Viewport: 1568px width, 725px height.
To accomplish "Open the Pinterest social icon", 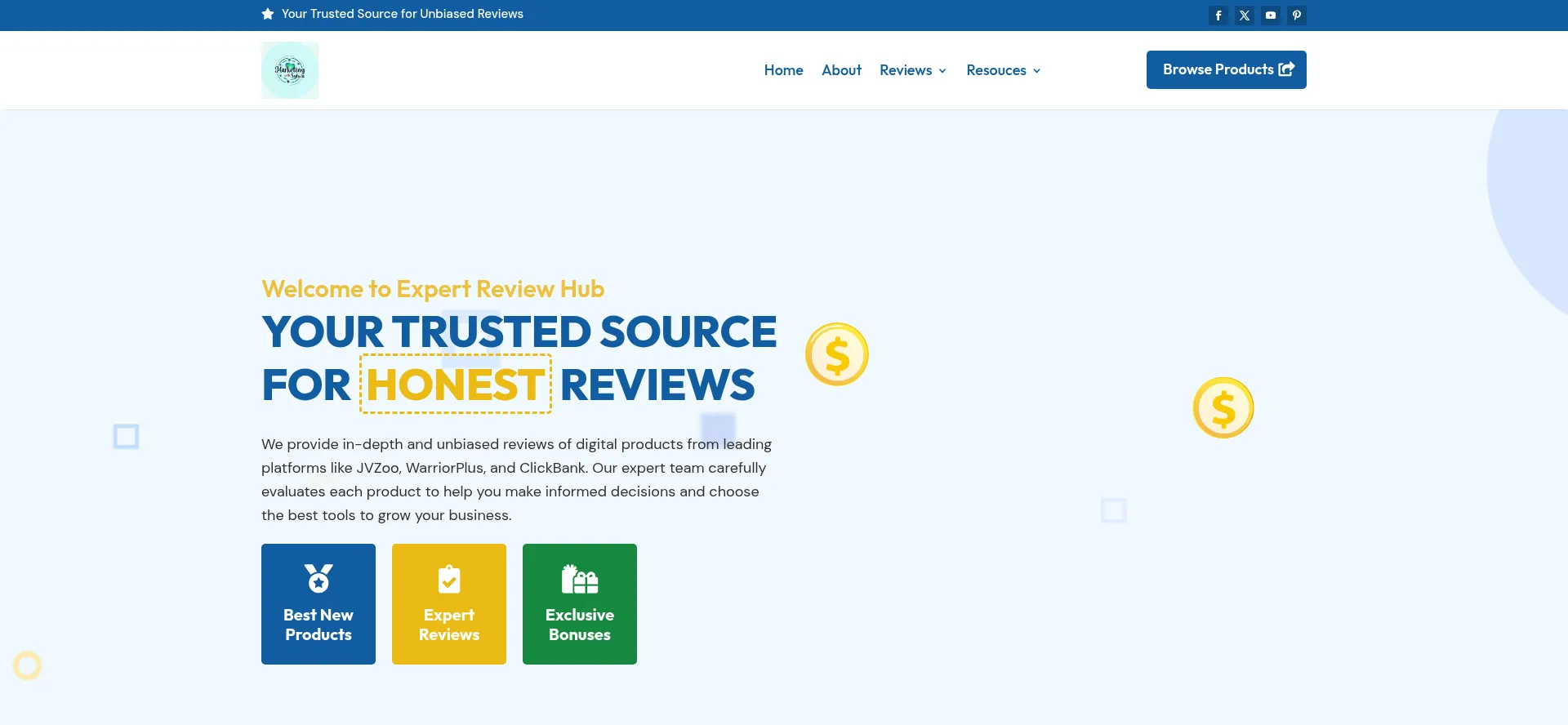I will click(x=1296, y=16).
